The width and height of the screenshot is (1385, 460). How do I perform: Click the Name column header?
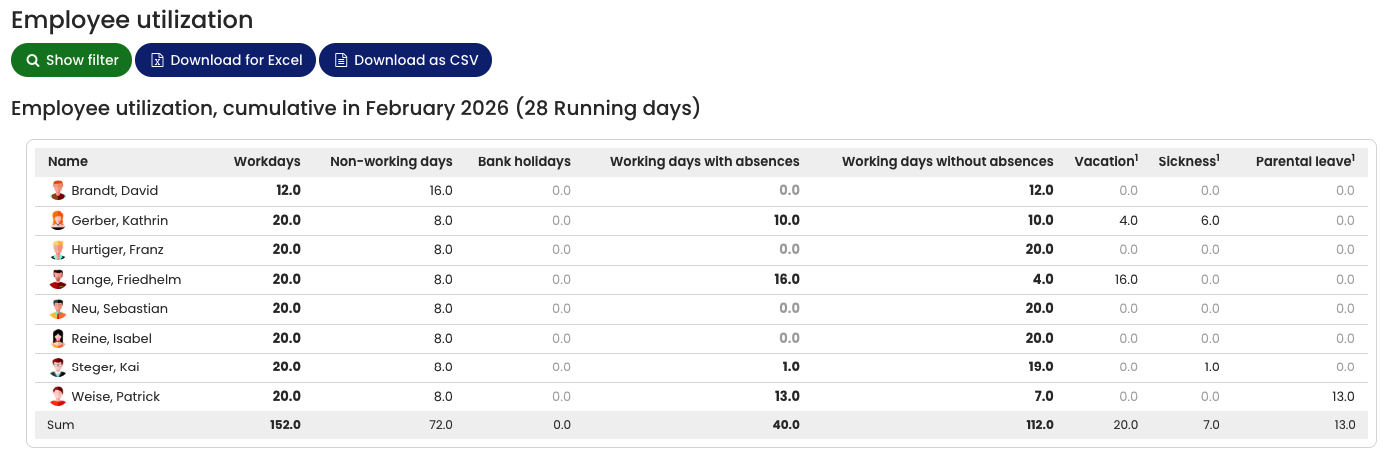tap(68, 162)
